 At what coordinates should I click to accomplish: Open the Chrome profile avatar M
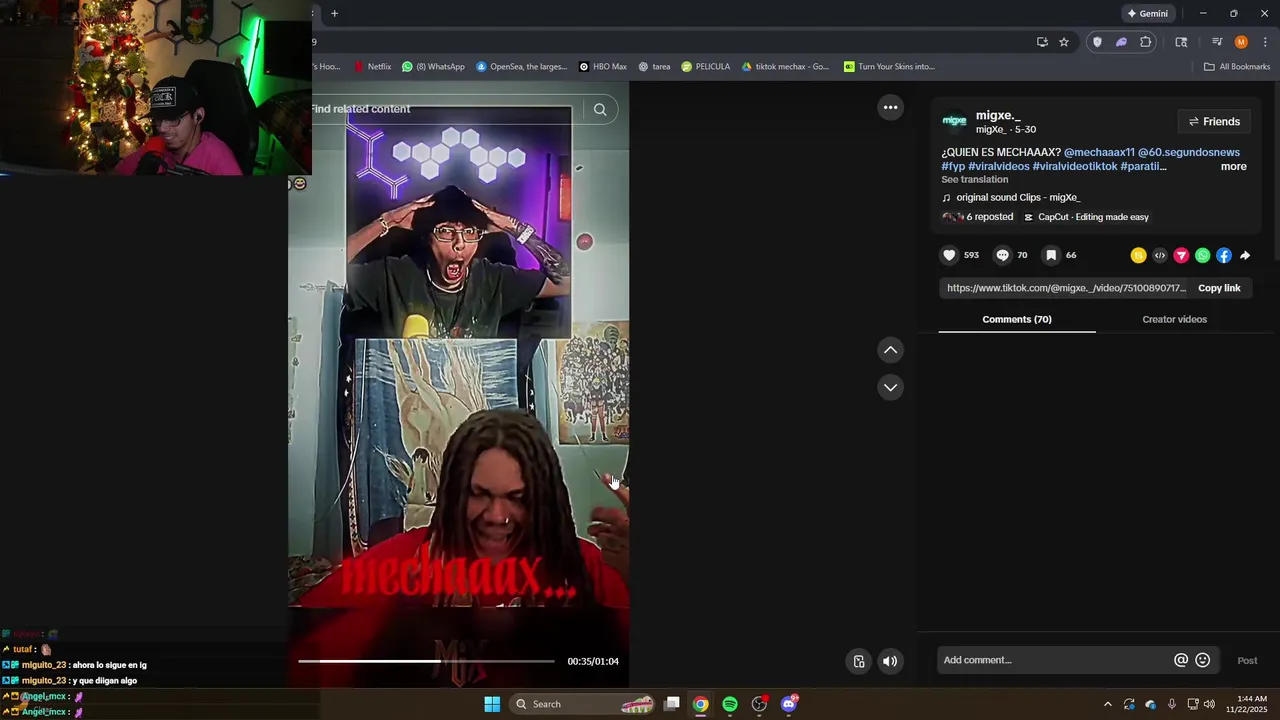coord(1241,42)
